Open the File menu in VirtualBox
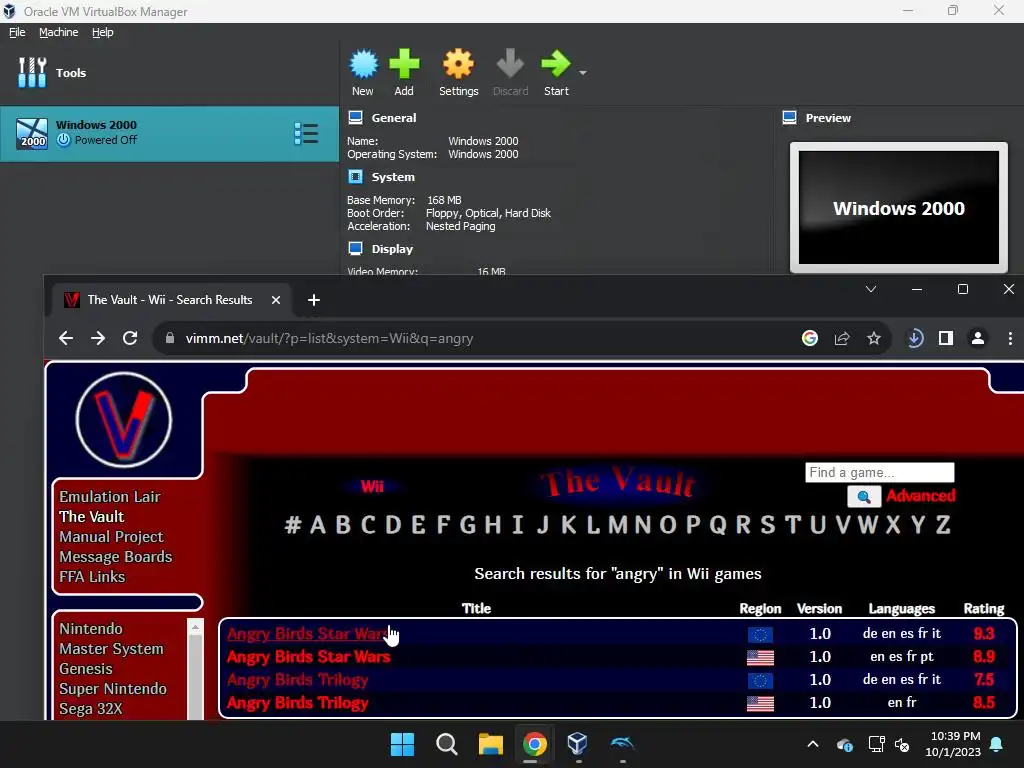 point(17,32)
